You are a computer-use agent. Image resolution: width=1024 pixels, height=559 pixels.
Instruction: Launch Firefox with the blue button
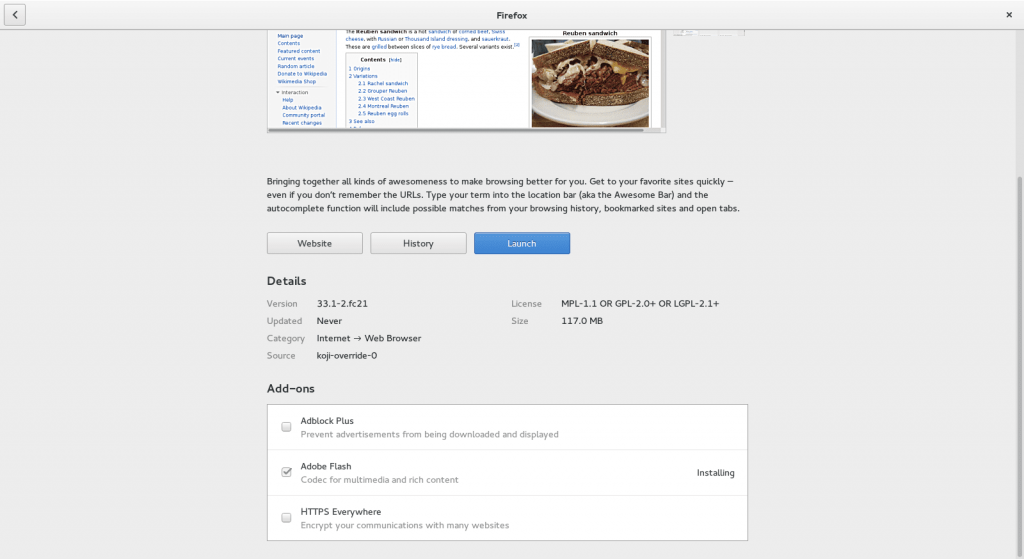coord(522,243)
